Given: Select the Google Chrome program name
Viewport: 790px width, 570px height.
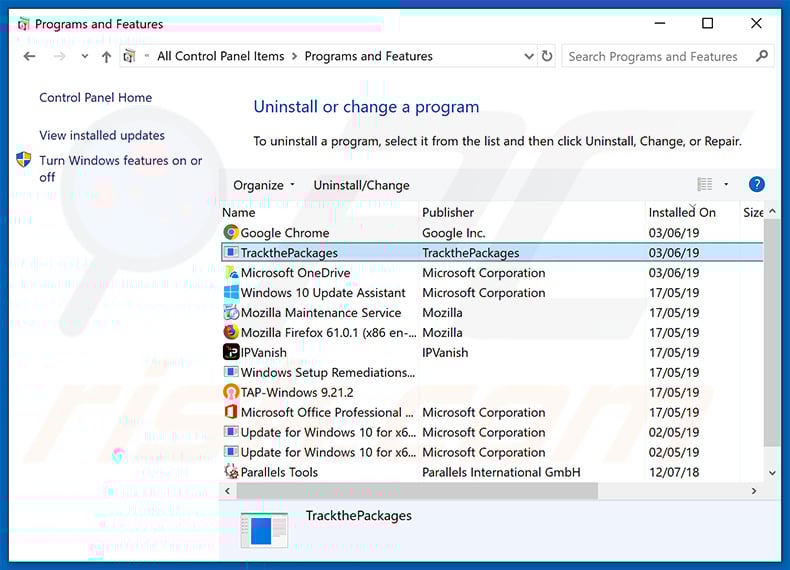Looking at the screenshot, I should pos(285,232).
